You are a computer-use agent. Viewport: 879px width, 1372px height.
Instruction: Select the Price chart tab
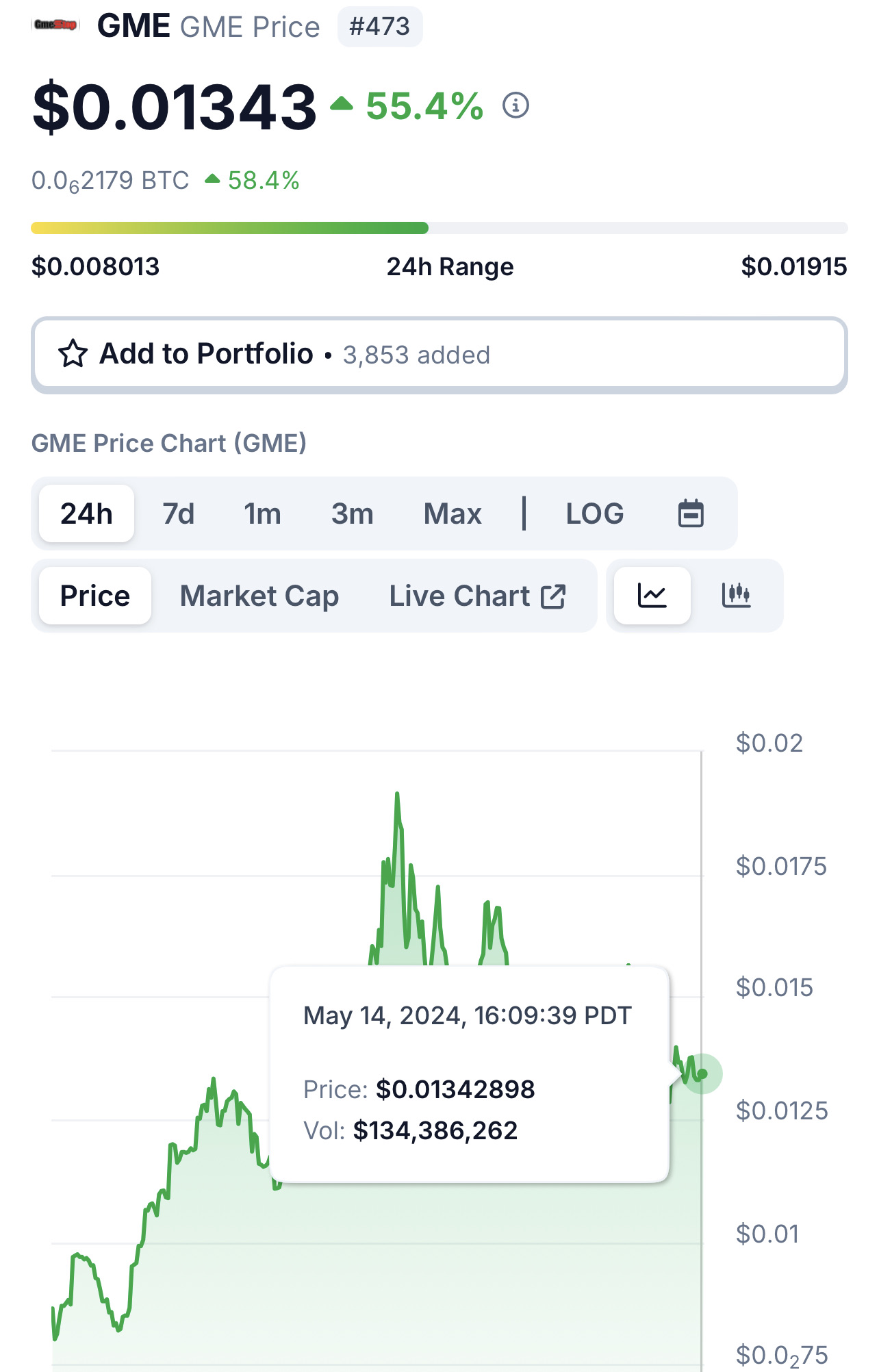tap(94, 596)
